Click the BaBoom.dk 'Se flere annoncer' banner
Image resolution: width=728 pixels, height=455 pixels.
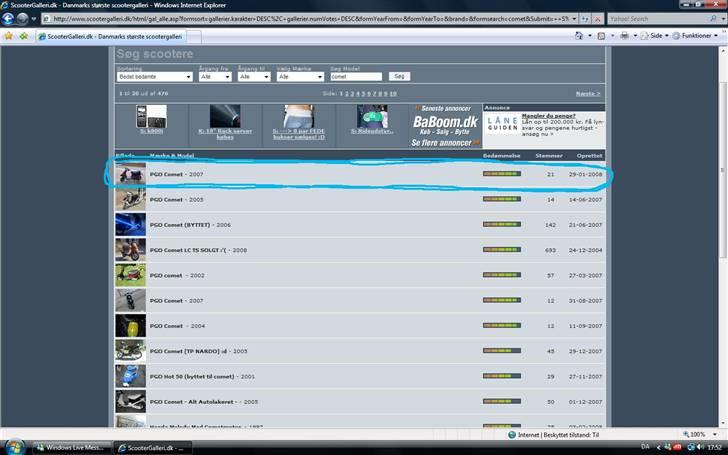coord(445,126)
